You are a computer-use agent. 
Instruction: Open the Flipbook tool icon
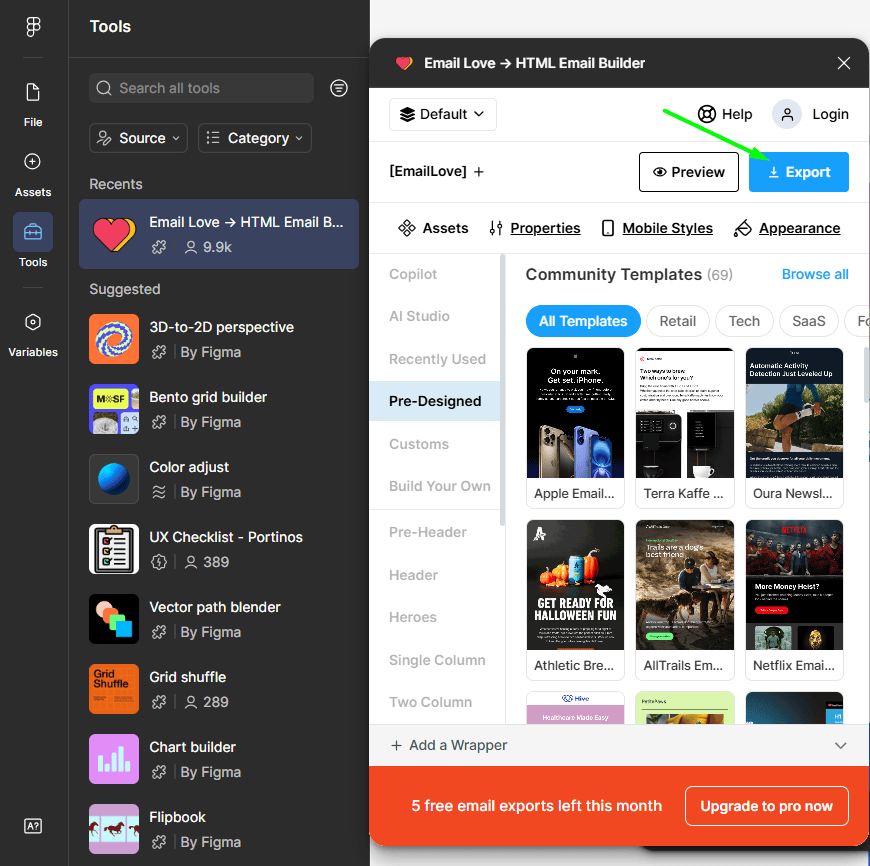[x=114, y=828]
